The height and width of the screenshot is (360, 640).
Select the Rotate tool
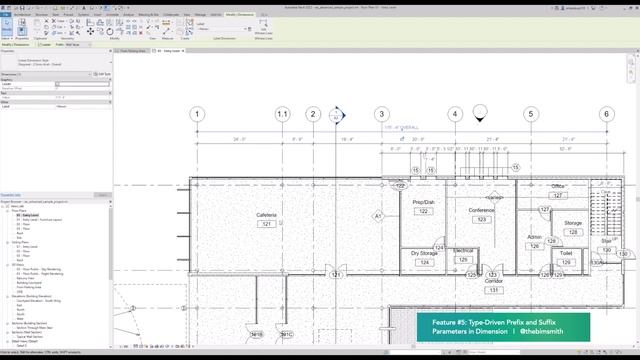point(110,31)
